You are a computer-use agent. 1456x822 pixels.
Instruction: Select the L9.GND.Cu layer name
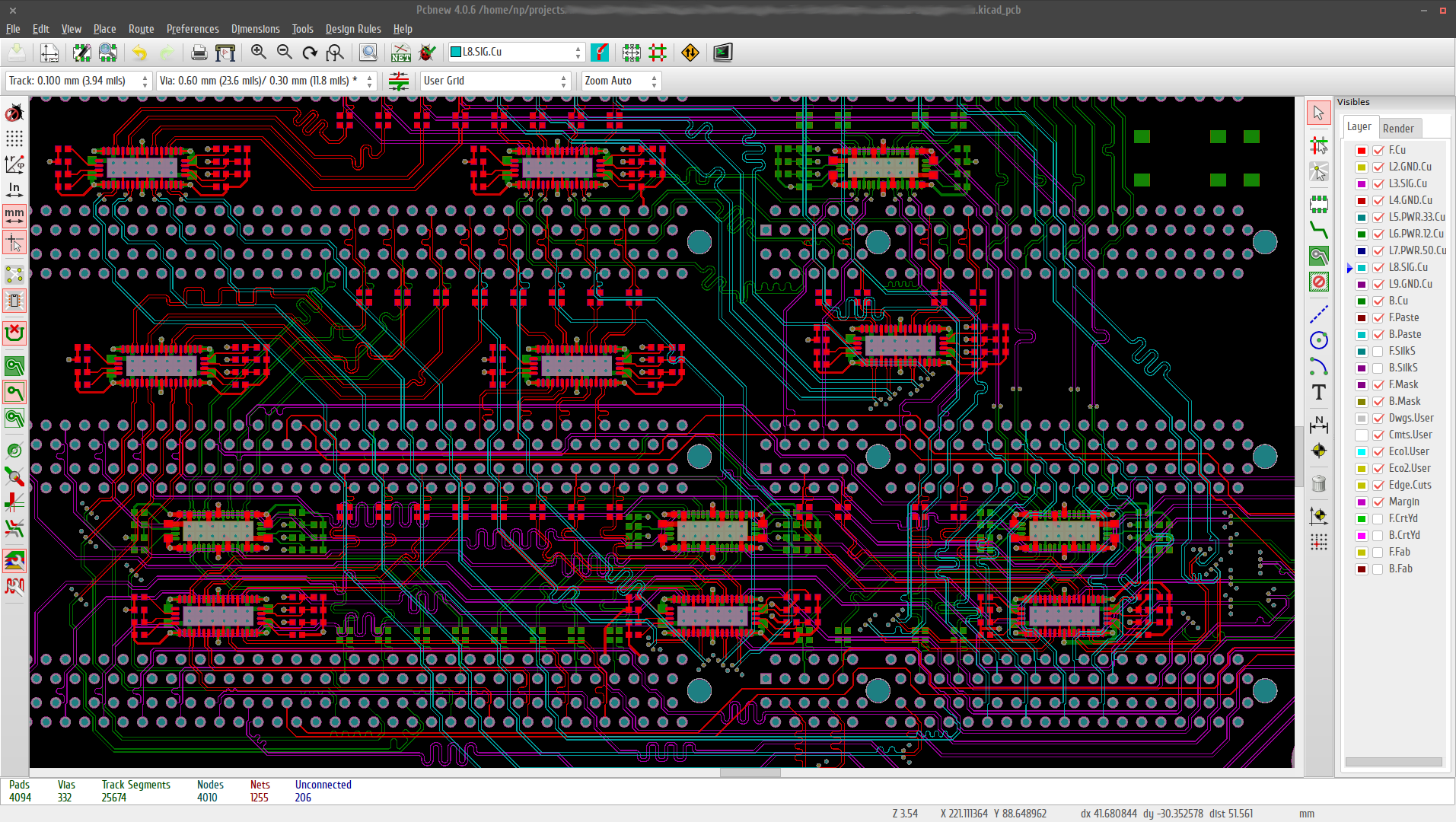pyautogui.click(x=1410, y=285)
